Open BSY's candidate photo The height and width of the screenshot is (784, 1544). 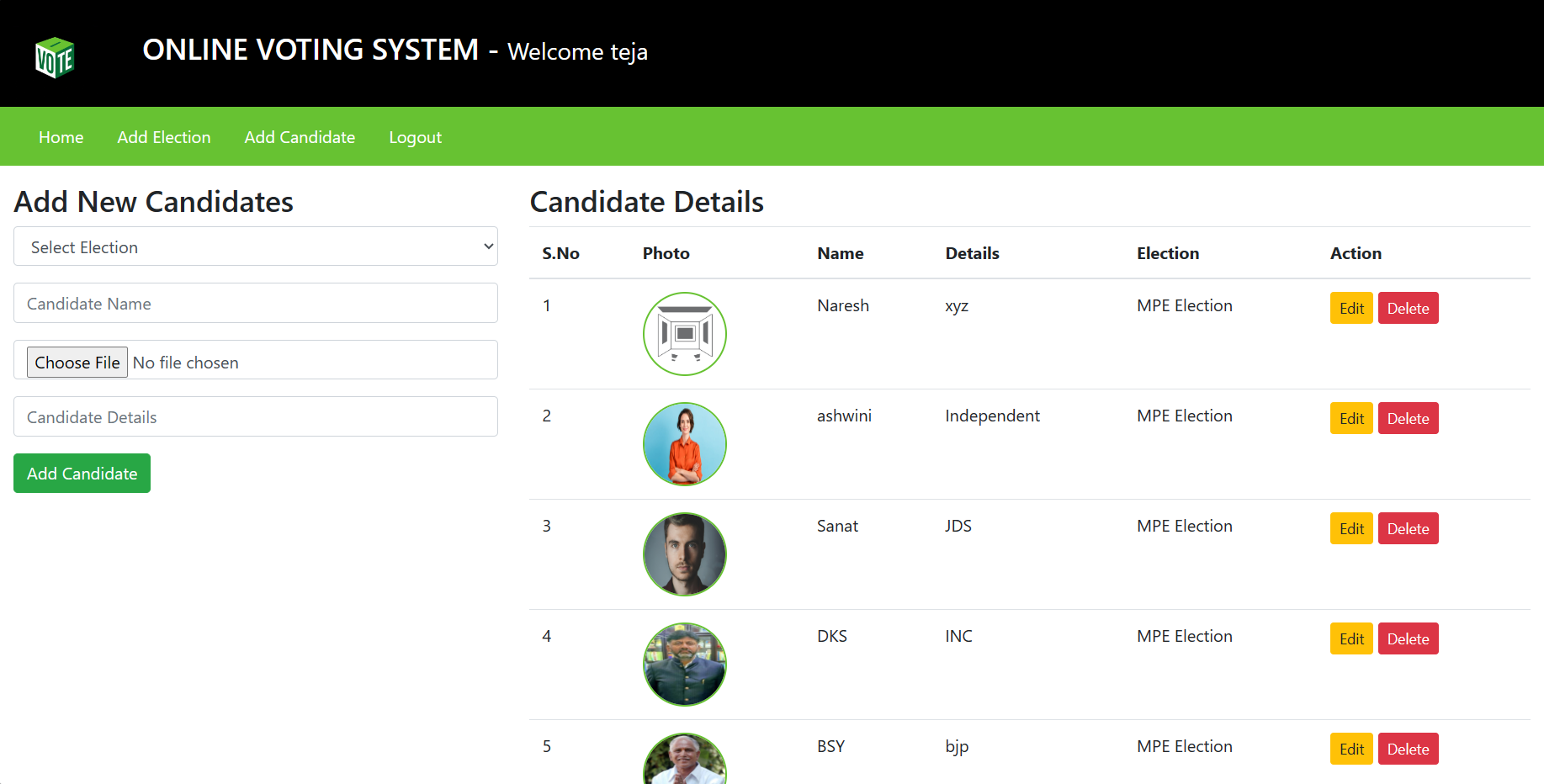[685, 759]
